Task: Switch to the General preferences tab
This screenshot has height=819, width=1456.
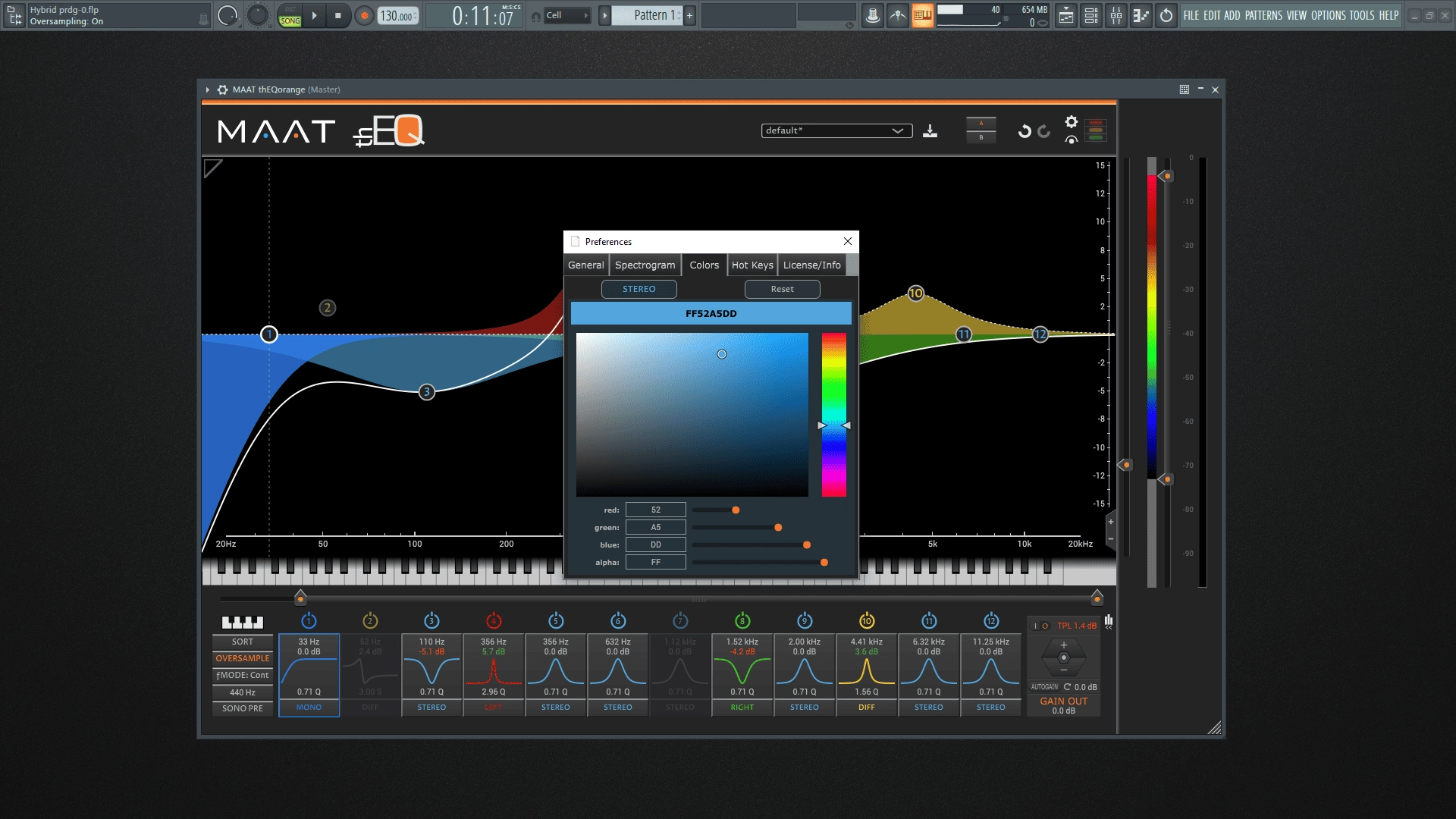Action: [x=586, y=265]
